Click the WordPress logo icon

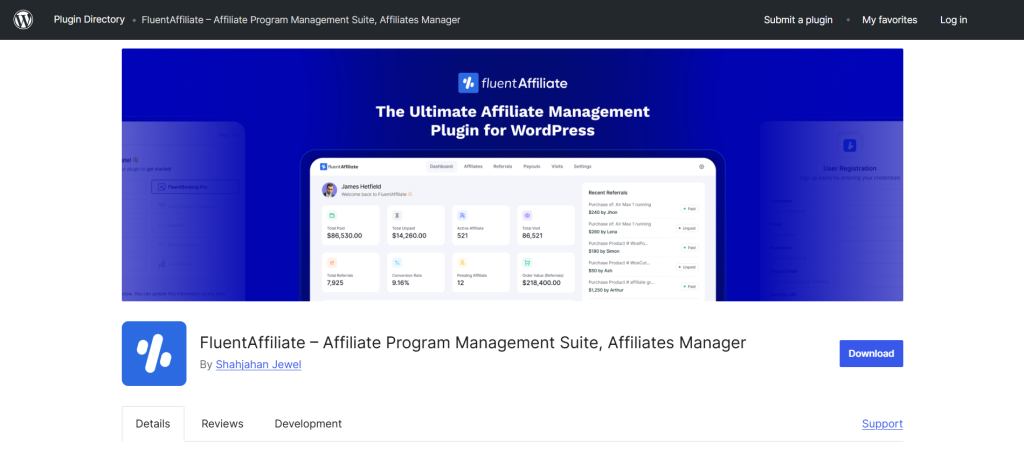[x=23, y=20]
